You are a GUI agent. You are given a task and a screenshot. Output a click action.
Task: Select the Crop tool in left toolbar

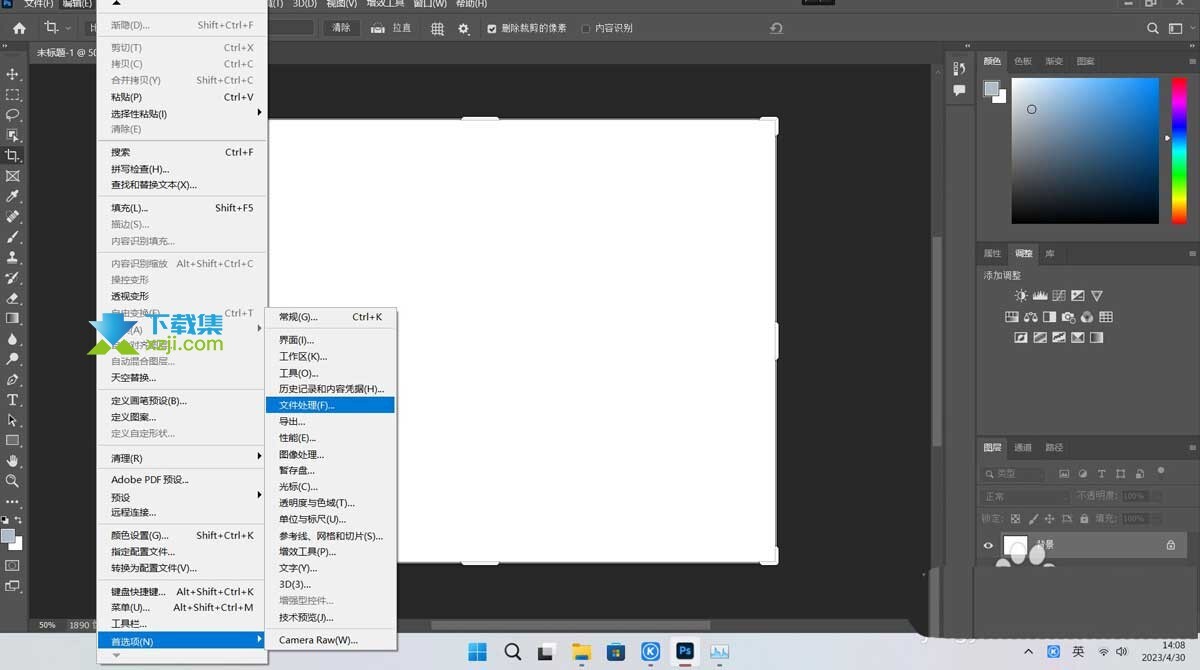[x=13, y=156]
